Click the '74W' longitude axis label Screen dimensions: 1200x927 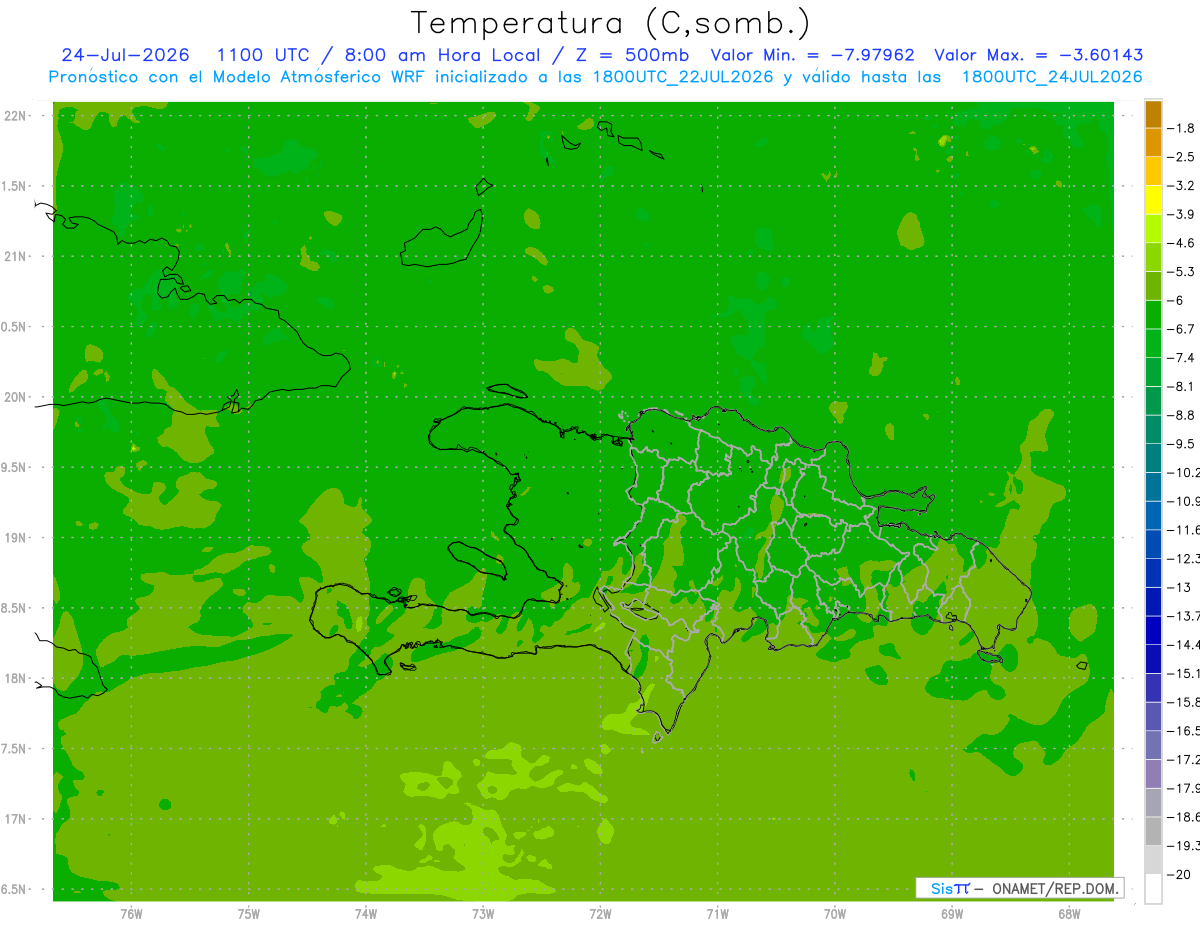(366, 913)
